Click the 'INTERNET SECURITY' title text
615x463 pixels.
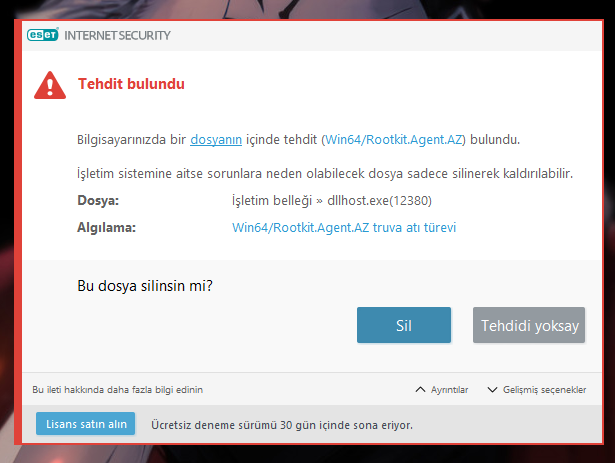[117, 35]
